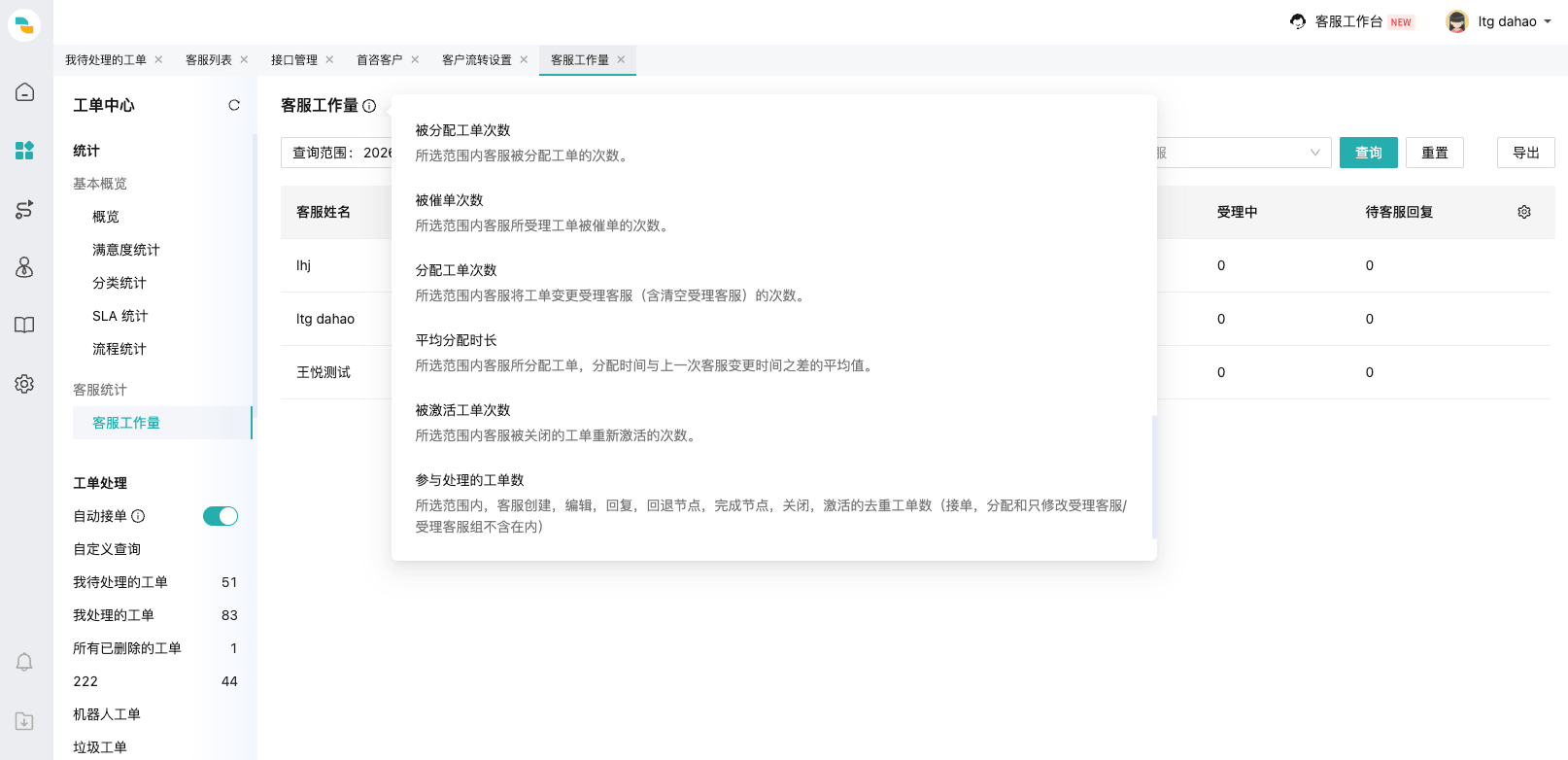
Task: Open the customer profile icon in rail
Action: pos(24,267)
